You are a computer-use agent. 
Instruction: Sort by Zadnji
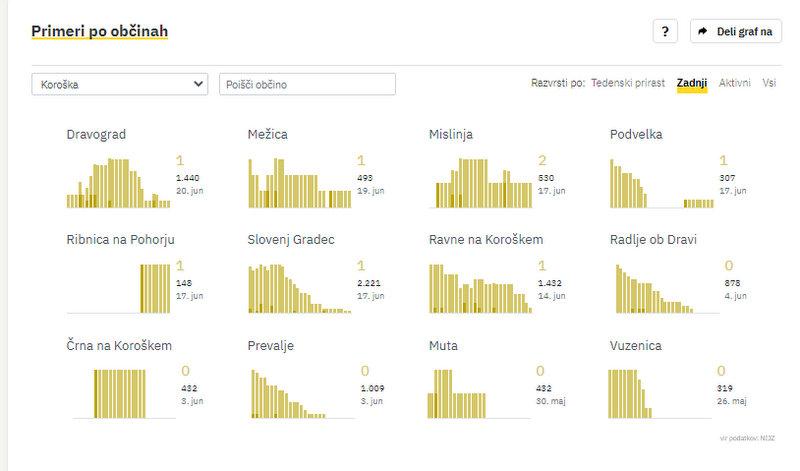(692, 84)
